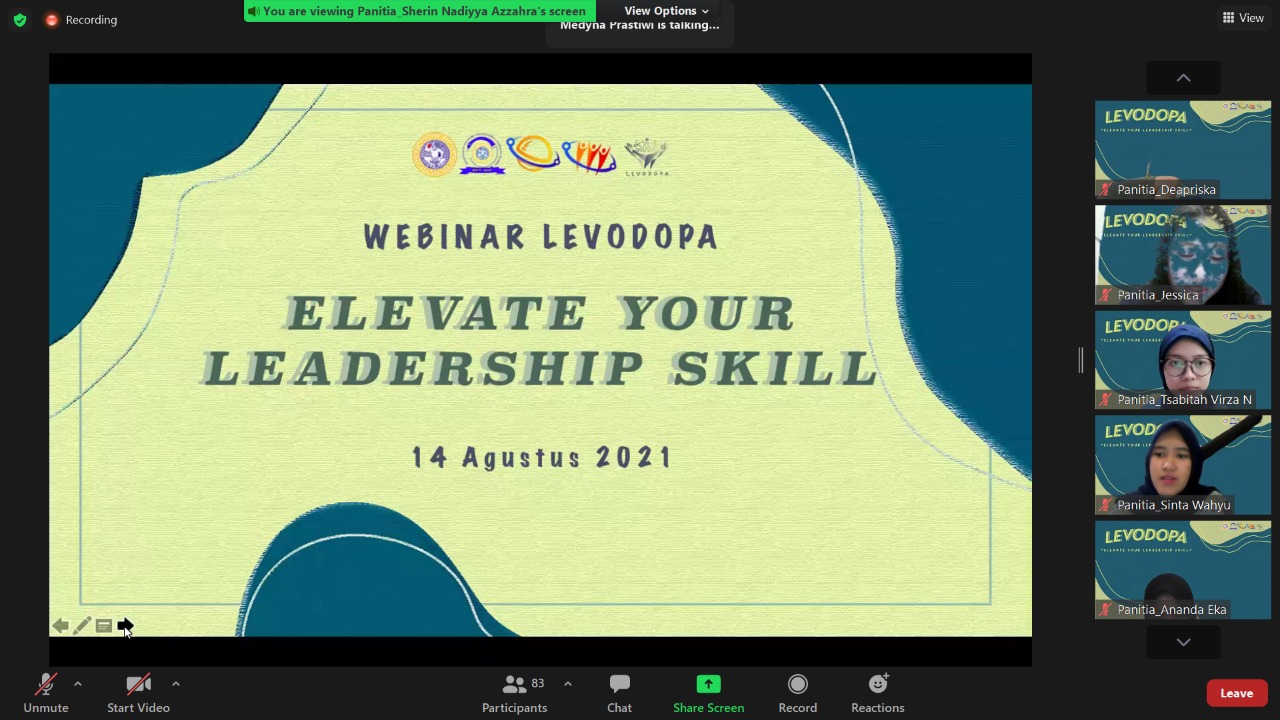Click the "Medyna Prastiwi is talking..." label
Viewport: 1280px width, 720px height.
coord(640,25)
